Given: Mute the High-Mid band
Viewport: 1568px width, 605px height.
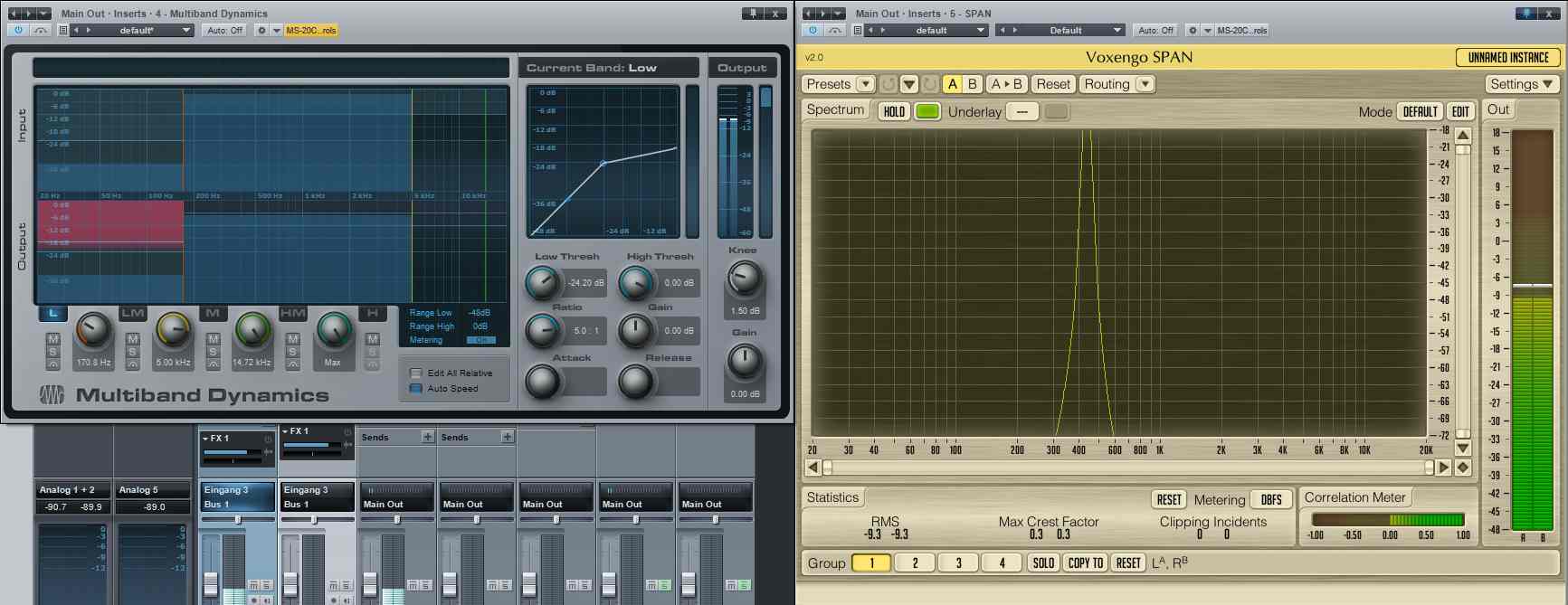Looking at the screenshot, I should [292, 339].
